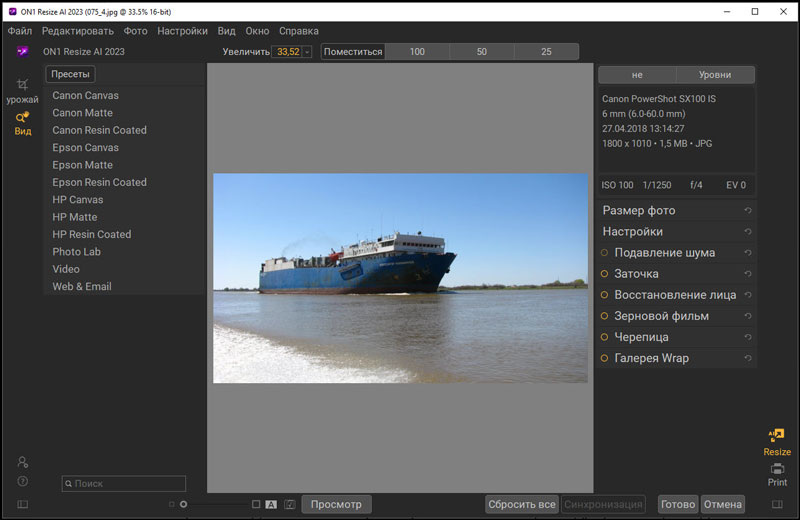
Task: Reset the Настройки panel
Action: coord(747,232)
